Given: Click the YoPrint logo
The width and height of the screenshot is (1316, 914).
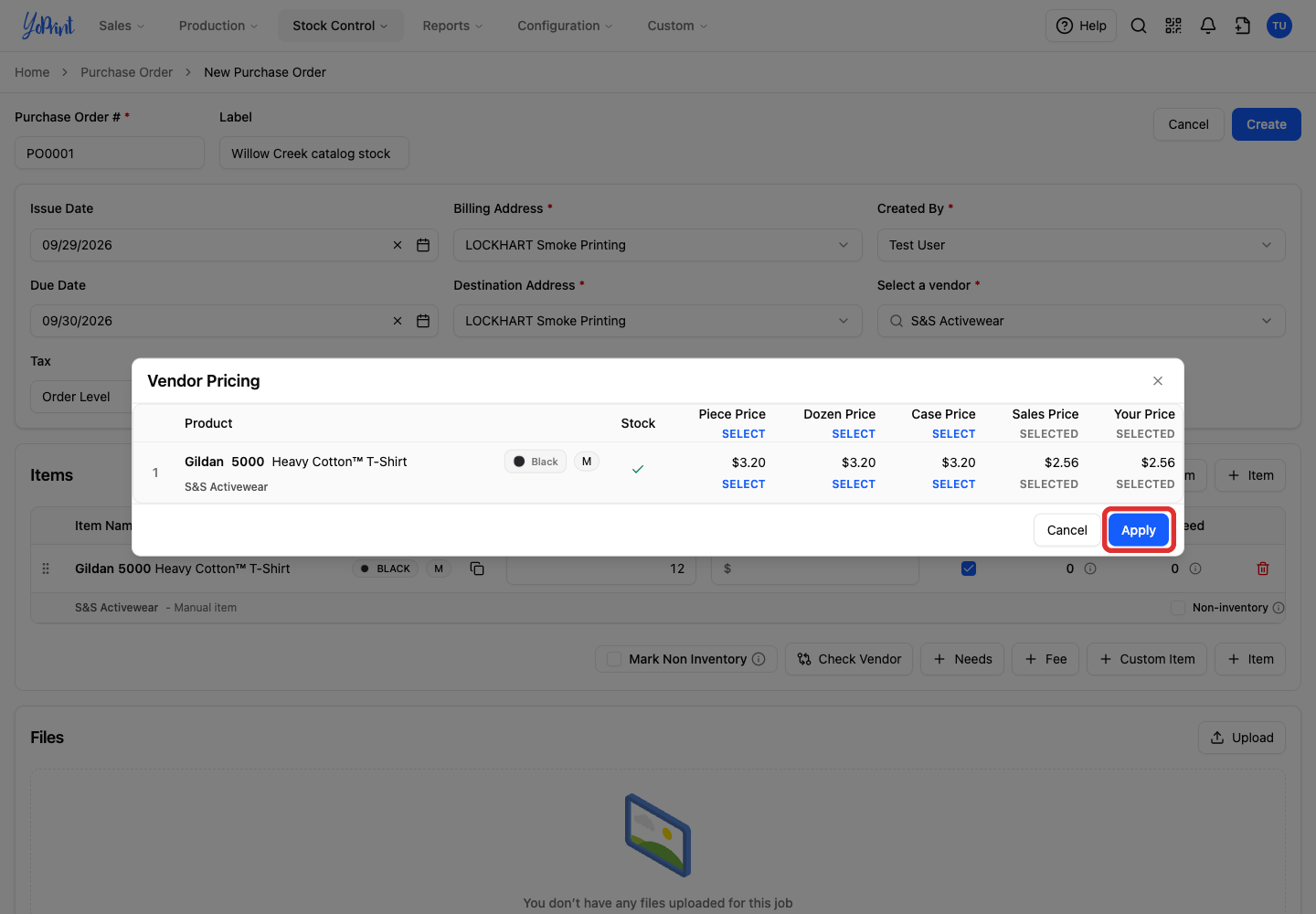Looking at the screenshot, I should click(x=48, y=26).
